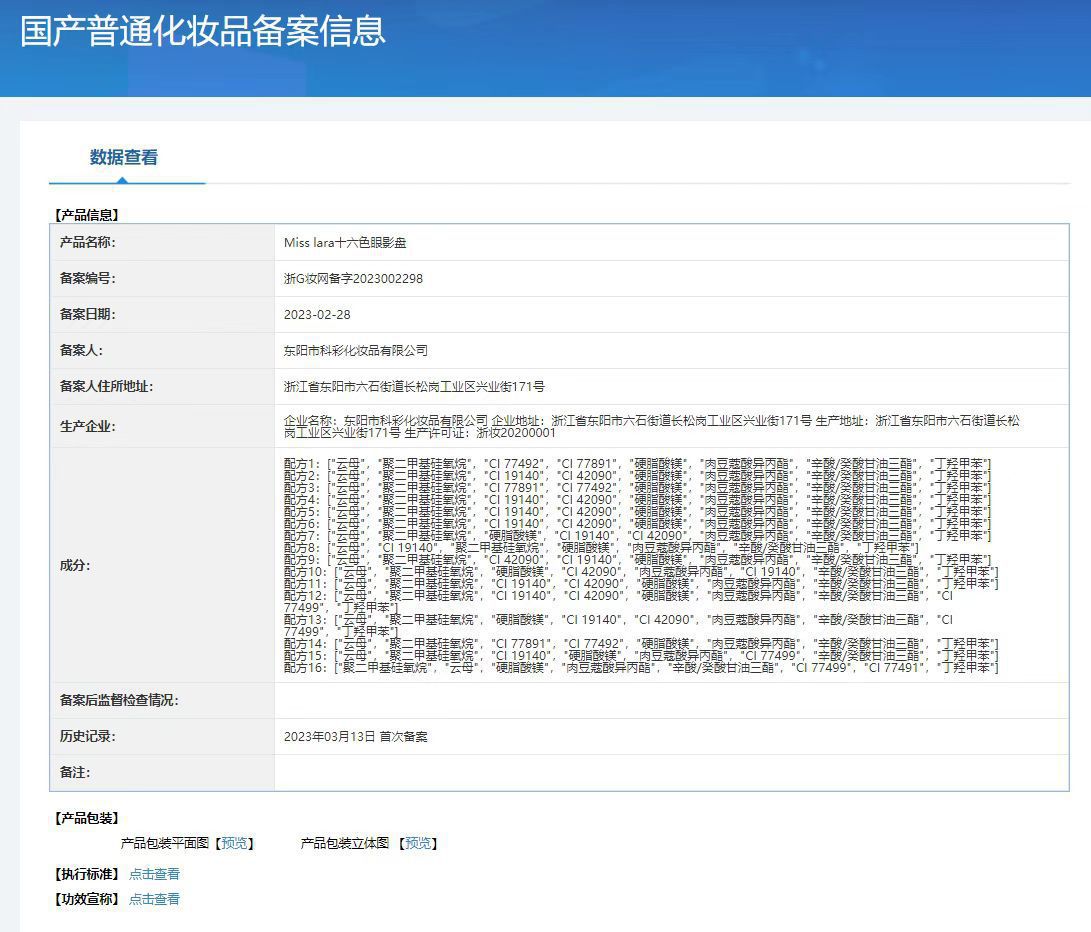Select the date 2023-02-28
This screenshot has height=932, width=1091.
click(x=317, y=315)
